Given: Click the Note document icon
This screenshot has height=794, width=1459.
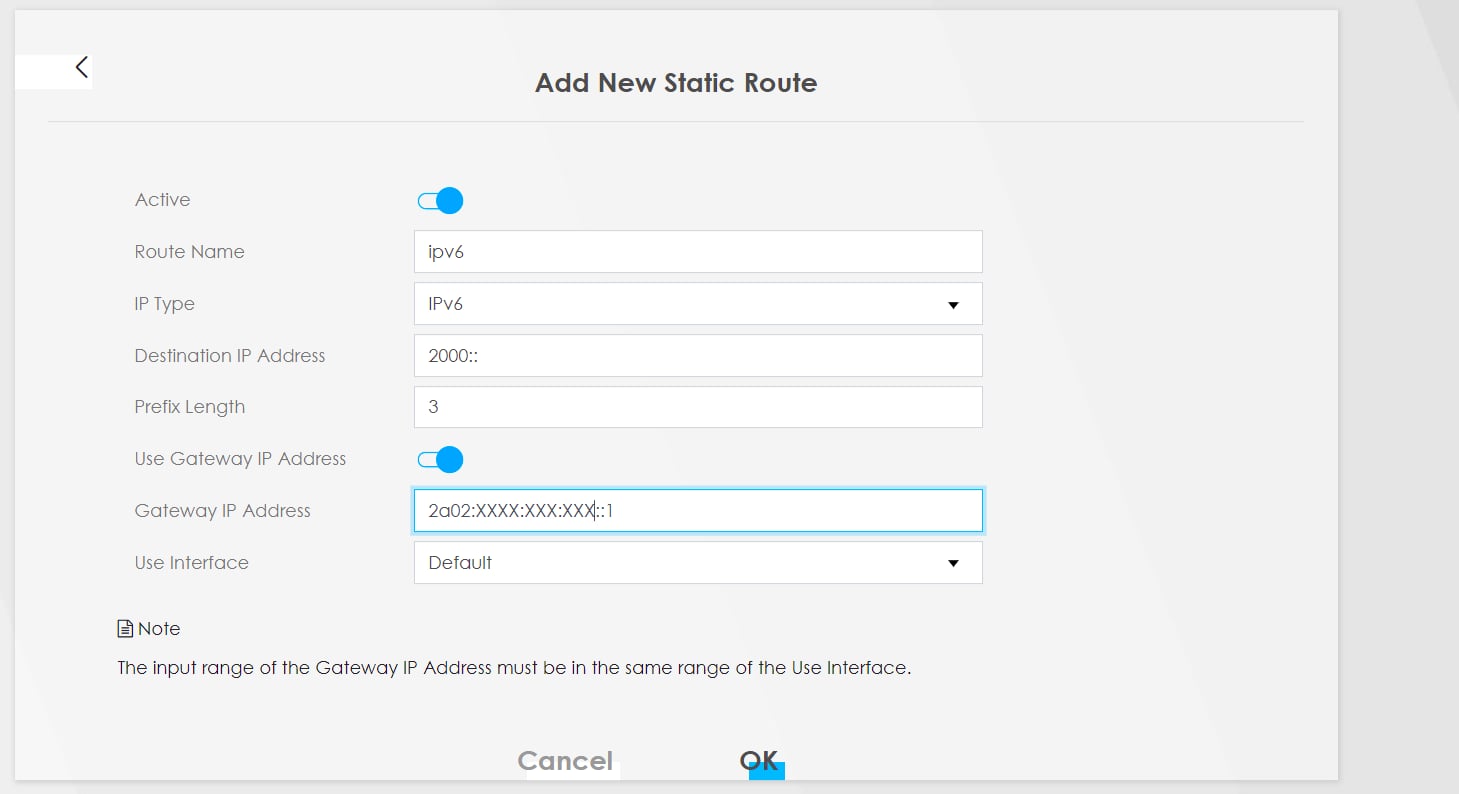Looking at the screenshot, I should pyautogui.click(x=125, y=629).
